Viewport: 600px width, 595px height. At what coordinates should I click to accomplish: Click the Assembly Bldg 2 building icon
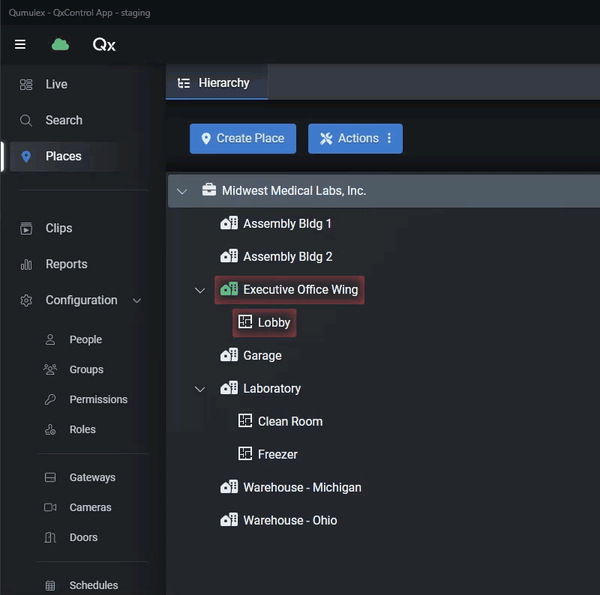point(229,256)
